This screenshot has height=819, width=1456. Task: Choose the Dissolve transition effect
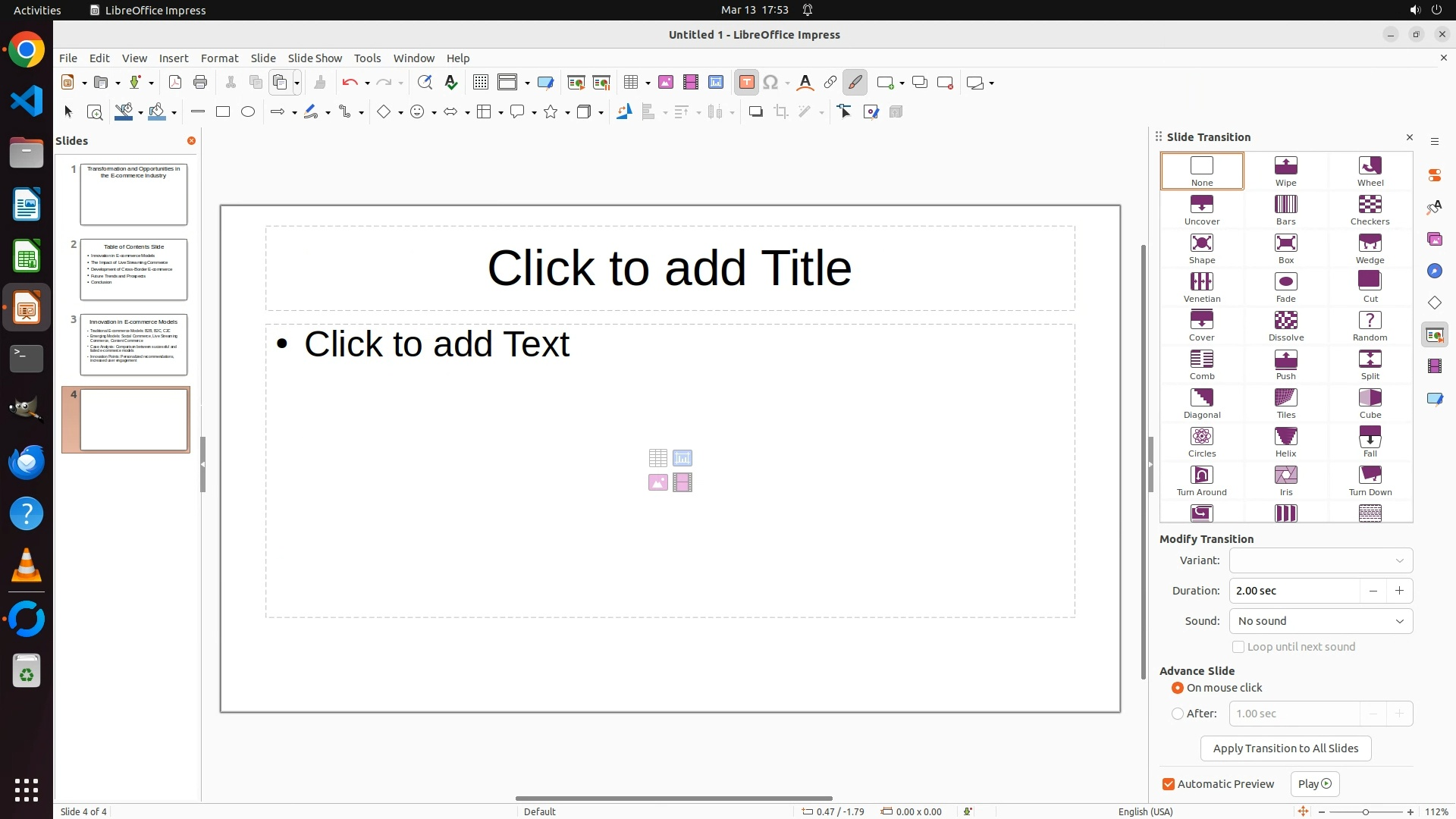[1285, 325]
